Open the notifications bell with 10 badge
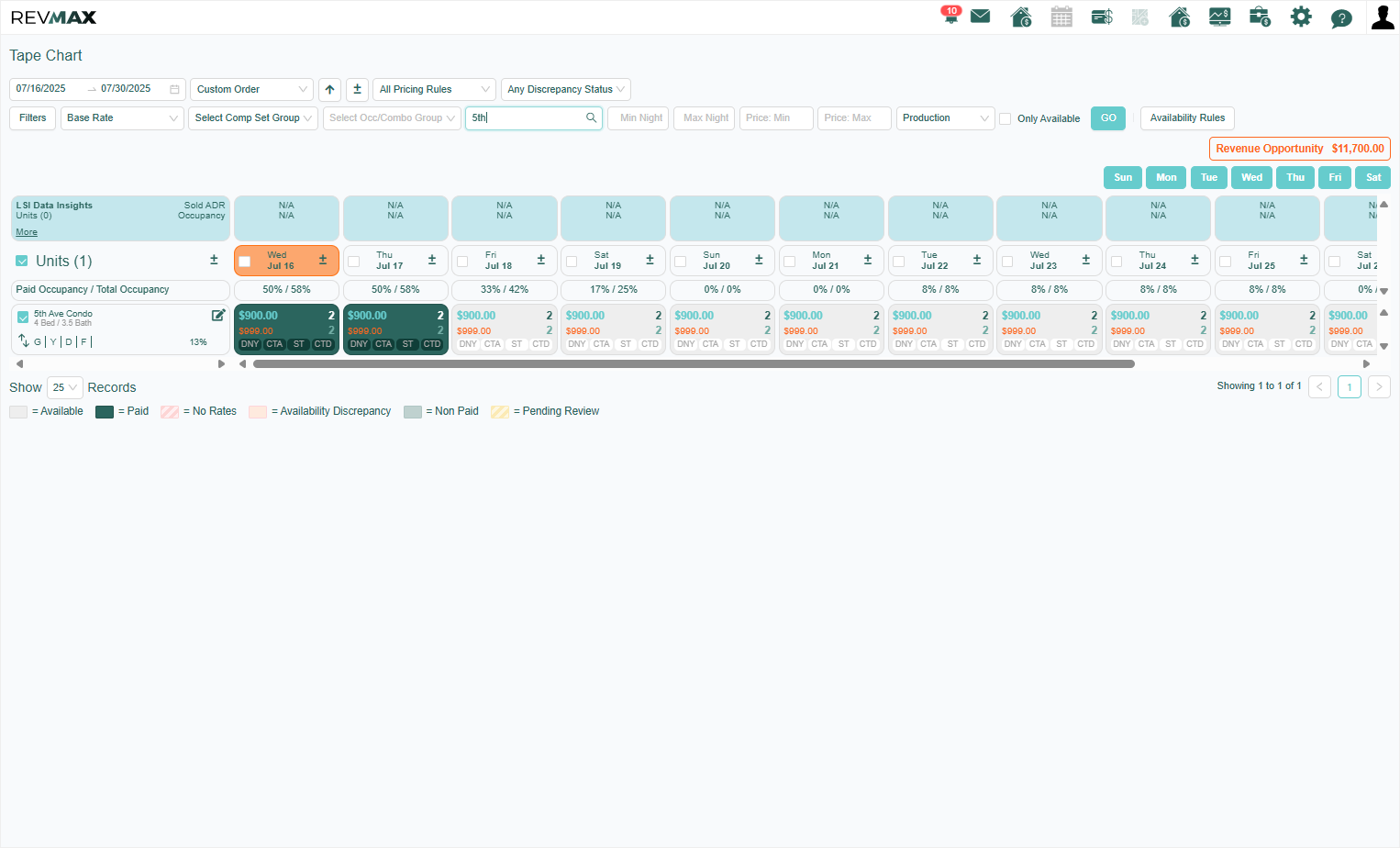Viewport: 1400px width, 848px height. pos(950,16)
